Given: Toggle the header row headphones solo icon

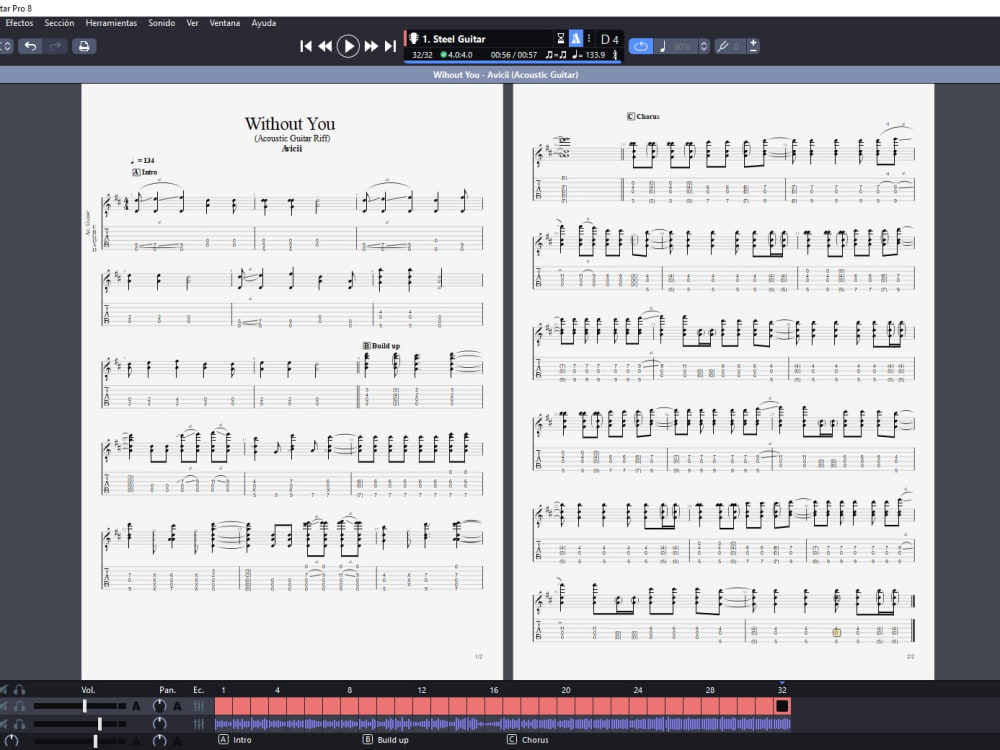Looking at the screenshot, I should coord(20,689).
